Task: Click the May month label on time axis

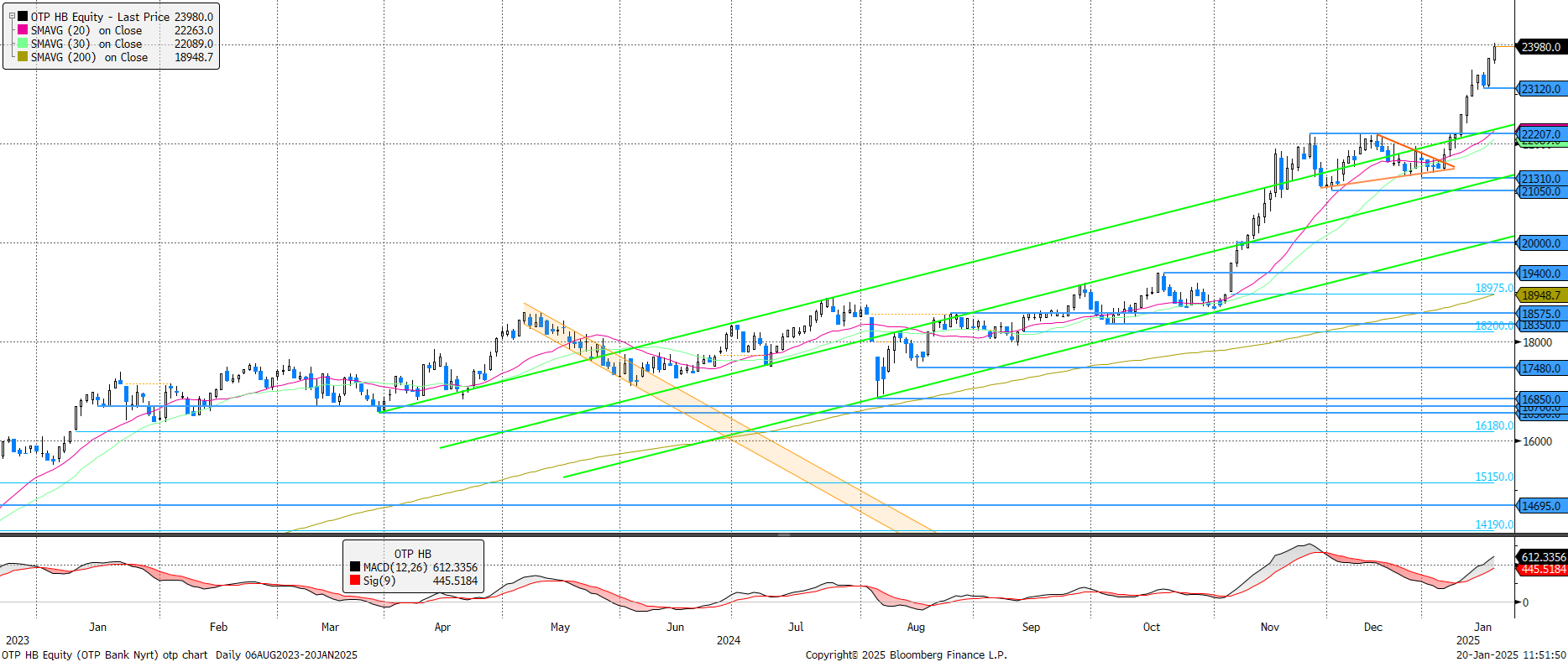Action: [560, 627]
